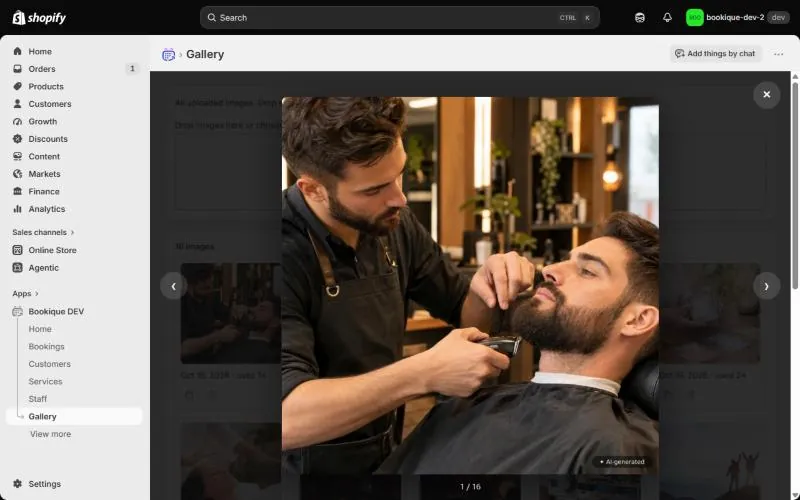Click the Gallery page title
800x500 pixels.
(205, 54)
